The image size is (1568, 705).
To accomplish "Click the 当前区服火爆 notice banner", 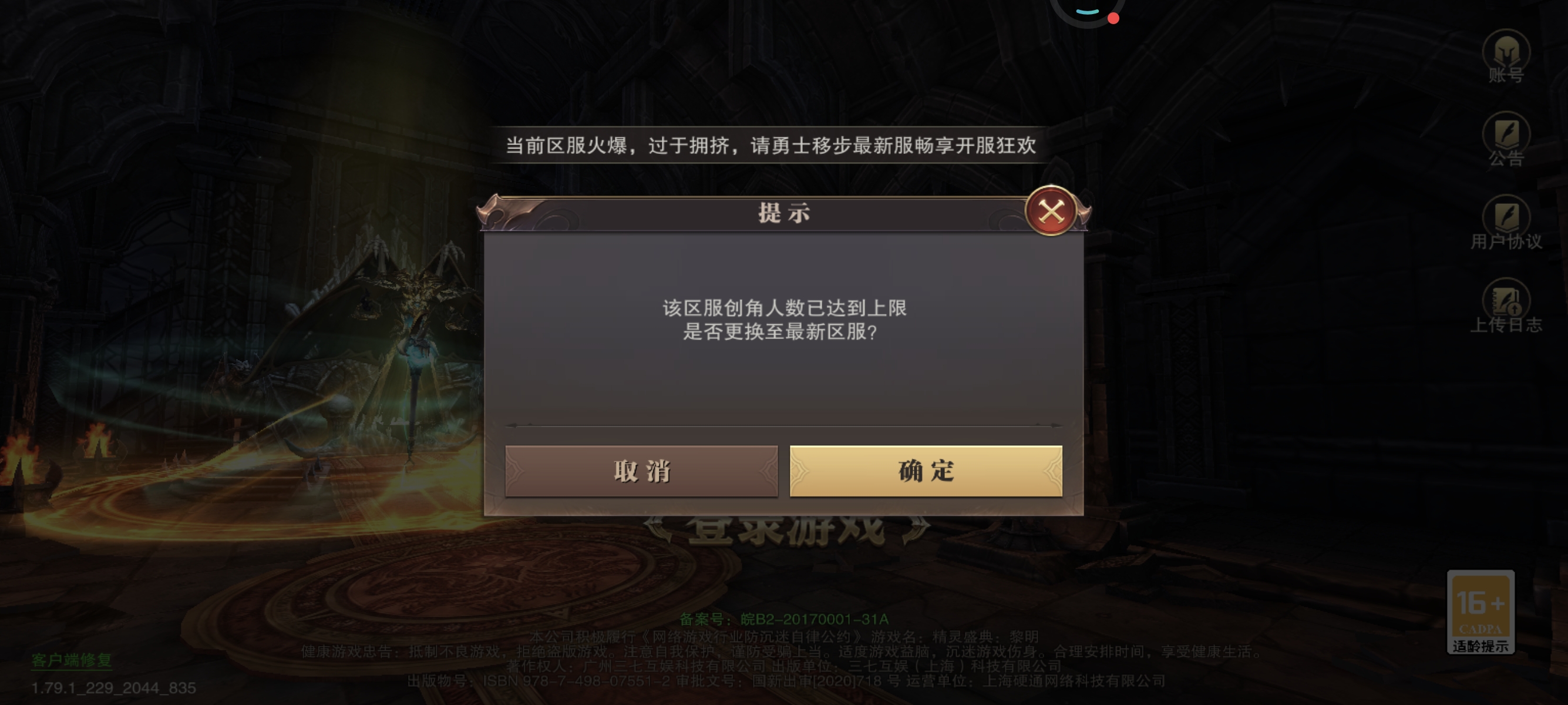I will [770, 146].
